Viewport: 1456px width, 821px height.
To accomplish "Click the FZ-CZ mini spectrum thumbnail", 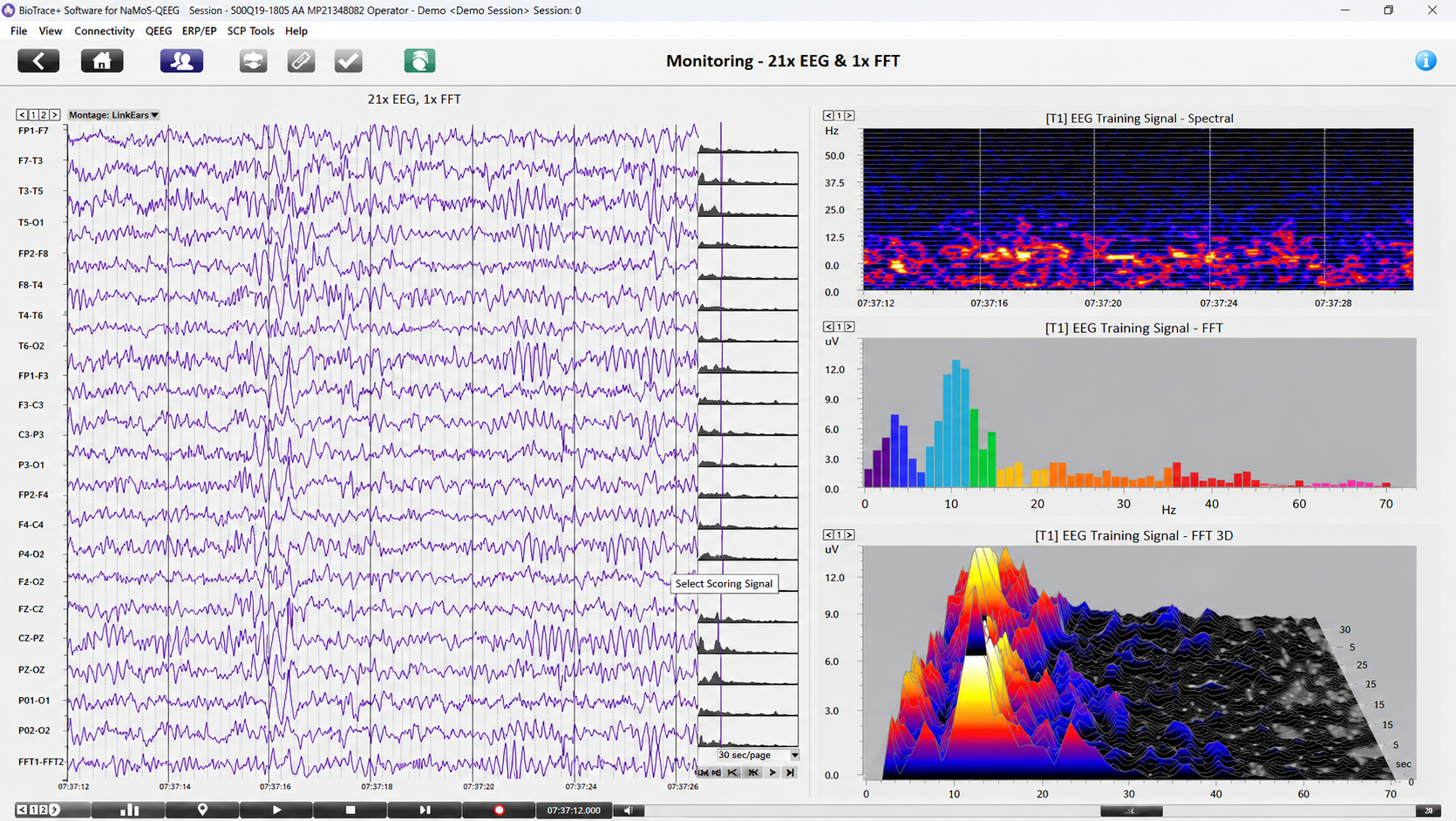I will pos(748,607).
